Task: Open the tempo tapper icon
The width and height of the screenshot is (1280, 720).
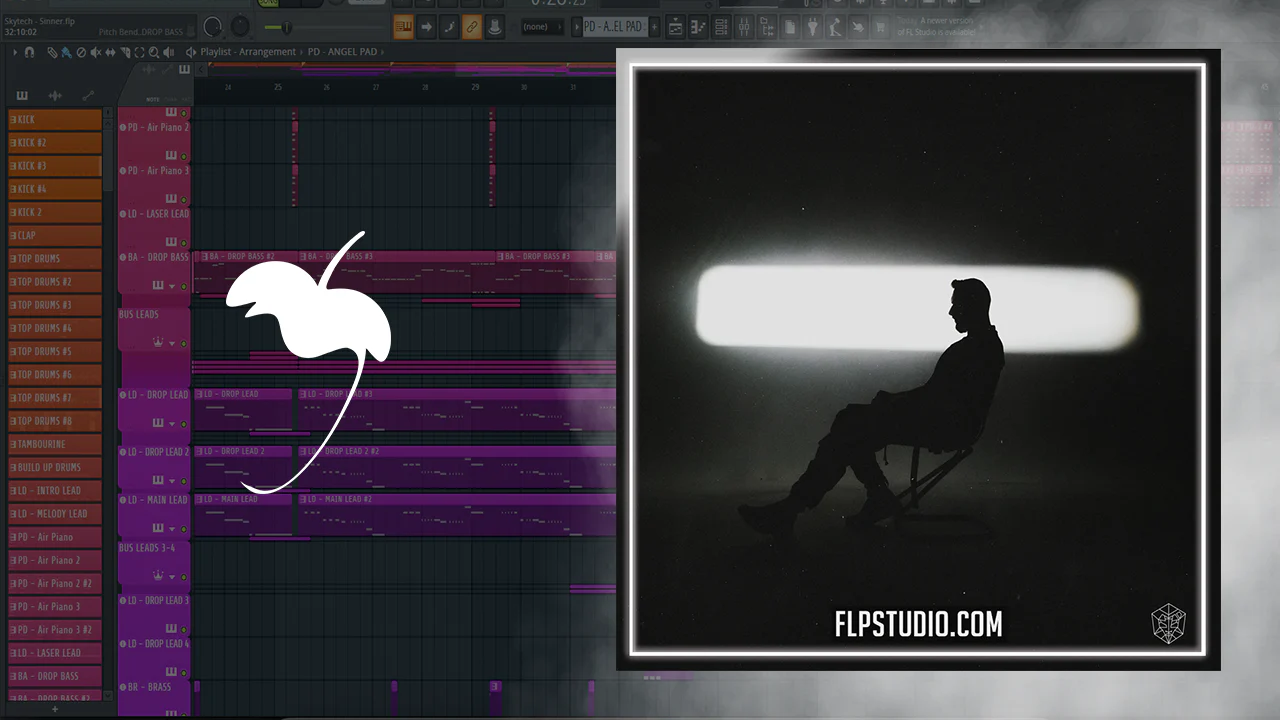Action: coord(835,27)
